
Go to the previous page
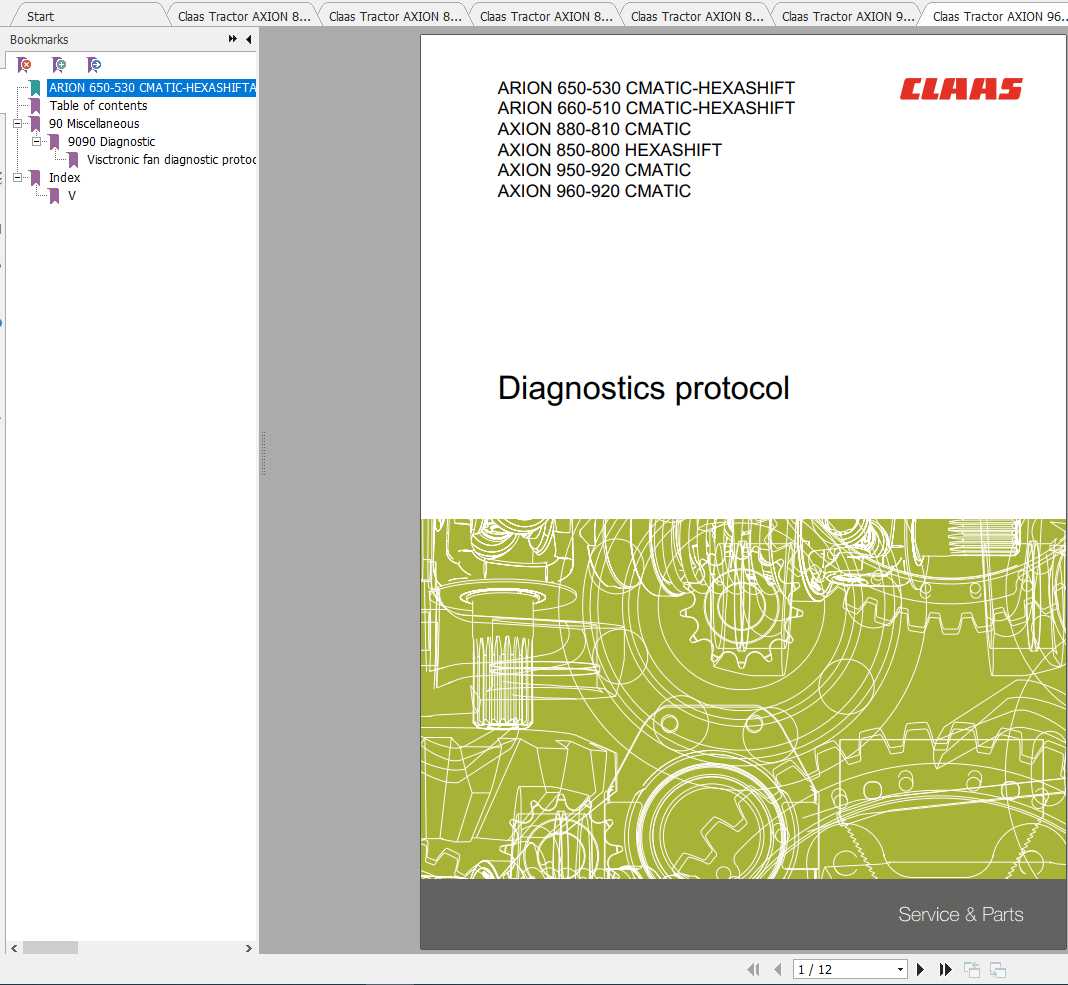coord(778,968)
